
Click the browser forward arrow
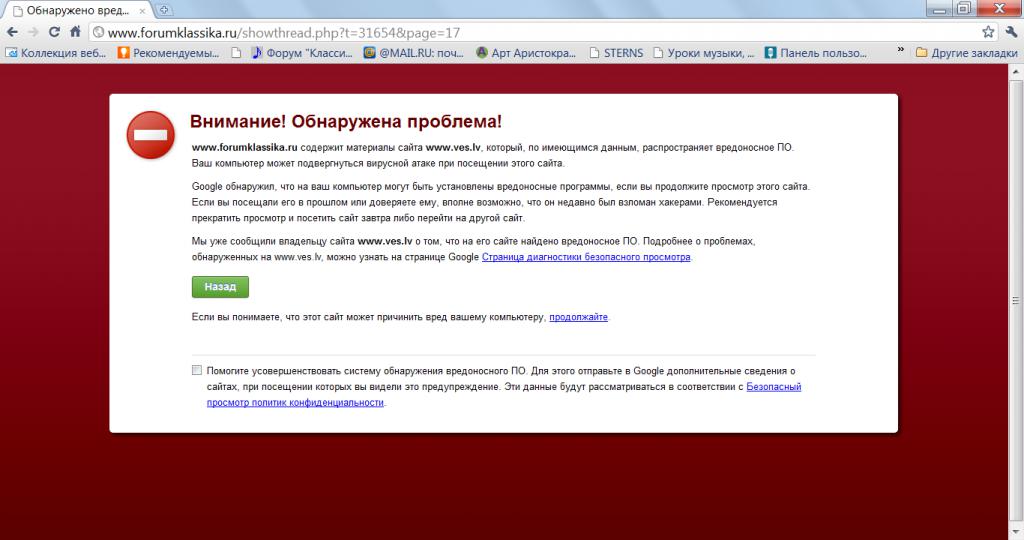[33, 32]
